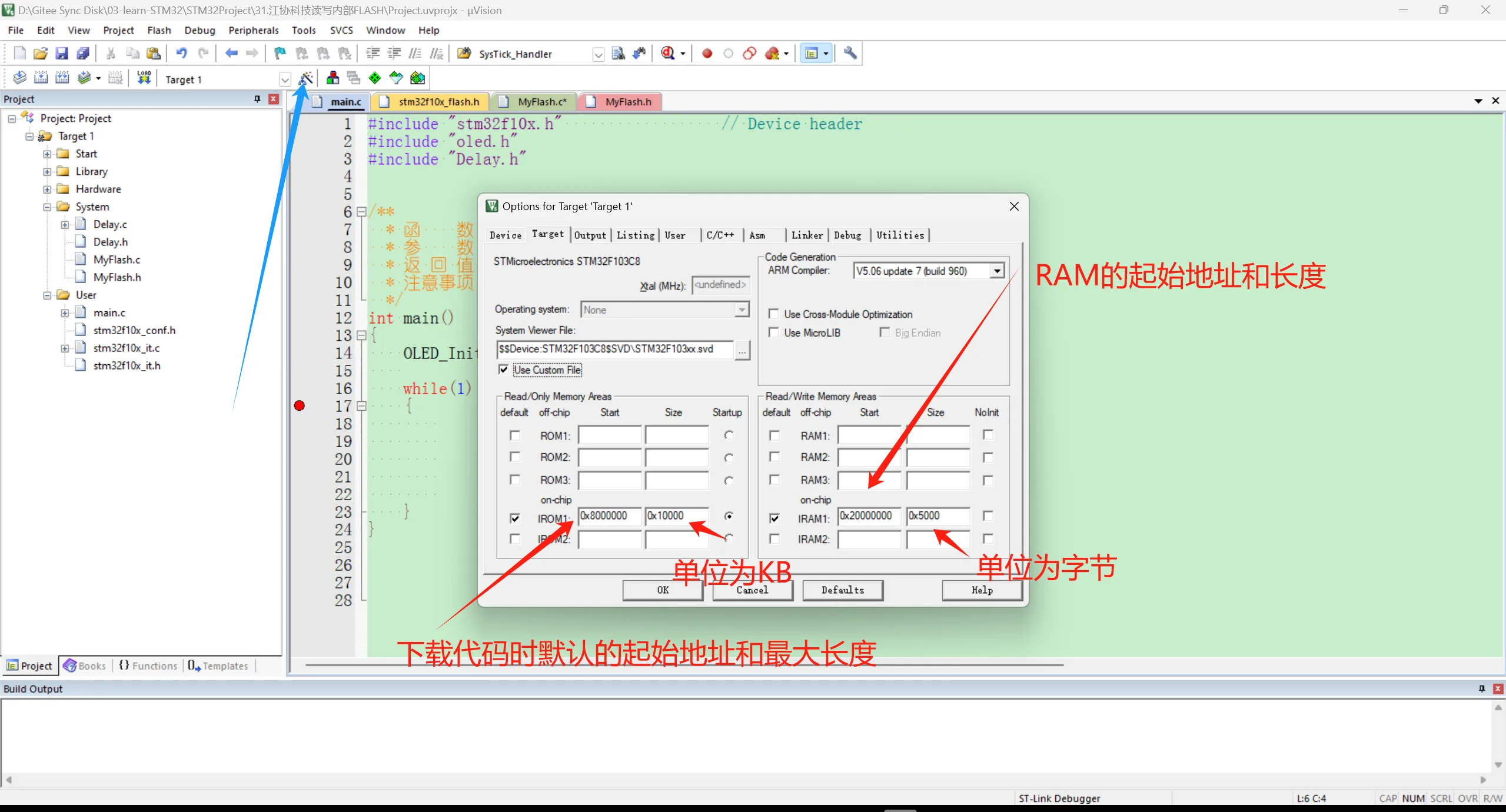Click Cancel in Options dialog
This screenshot has width=1506, height=812.
point(753,590)
